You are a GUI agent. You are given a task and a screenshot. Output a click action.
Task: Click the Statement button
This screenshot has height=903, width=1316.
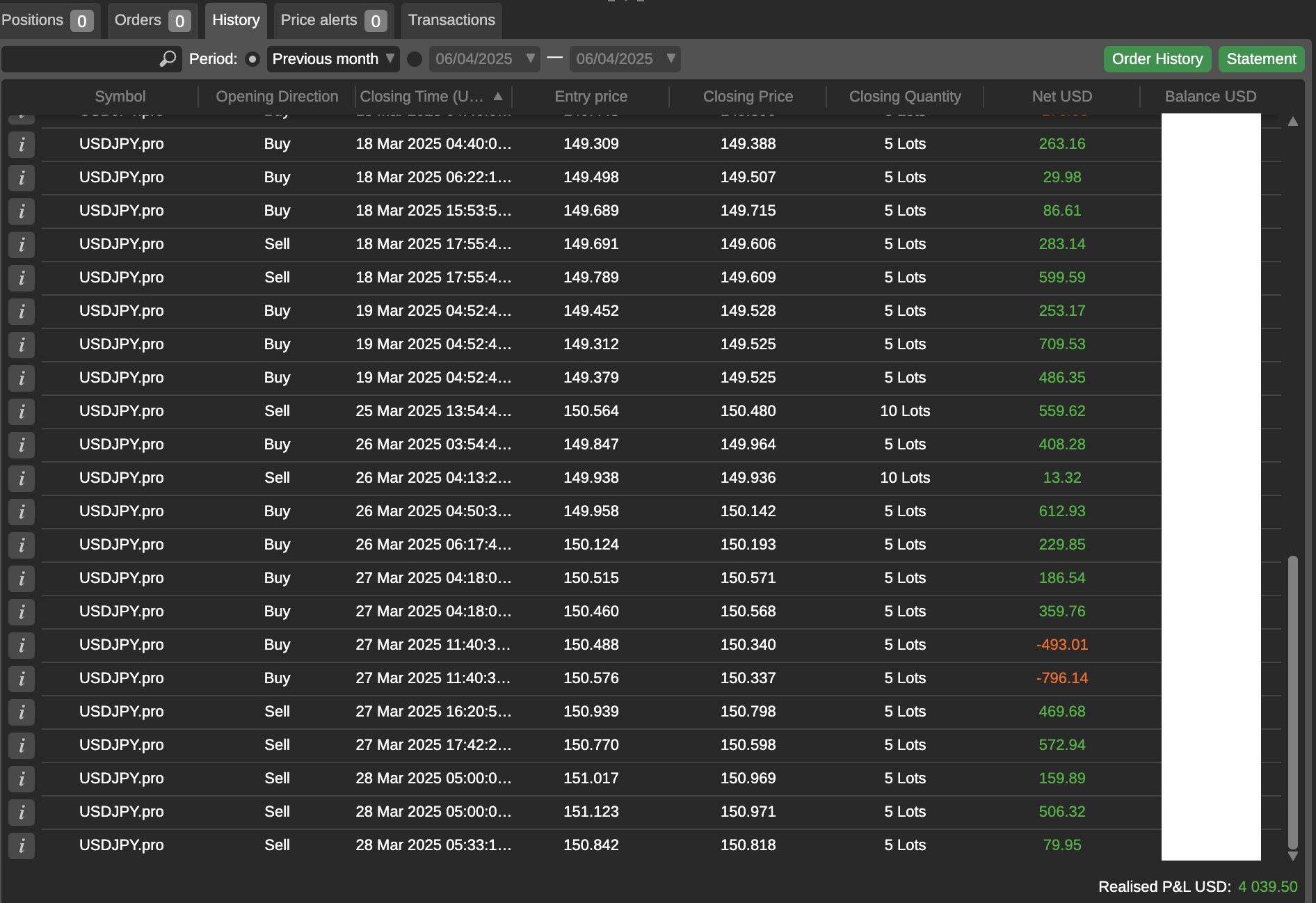(1261, 59)
